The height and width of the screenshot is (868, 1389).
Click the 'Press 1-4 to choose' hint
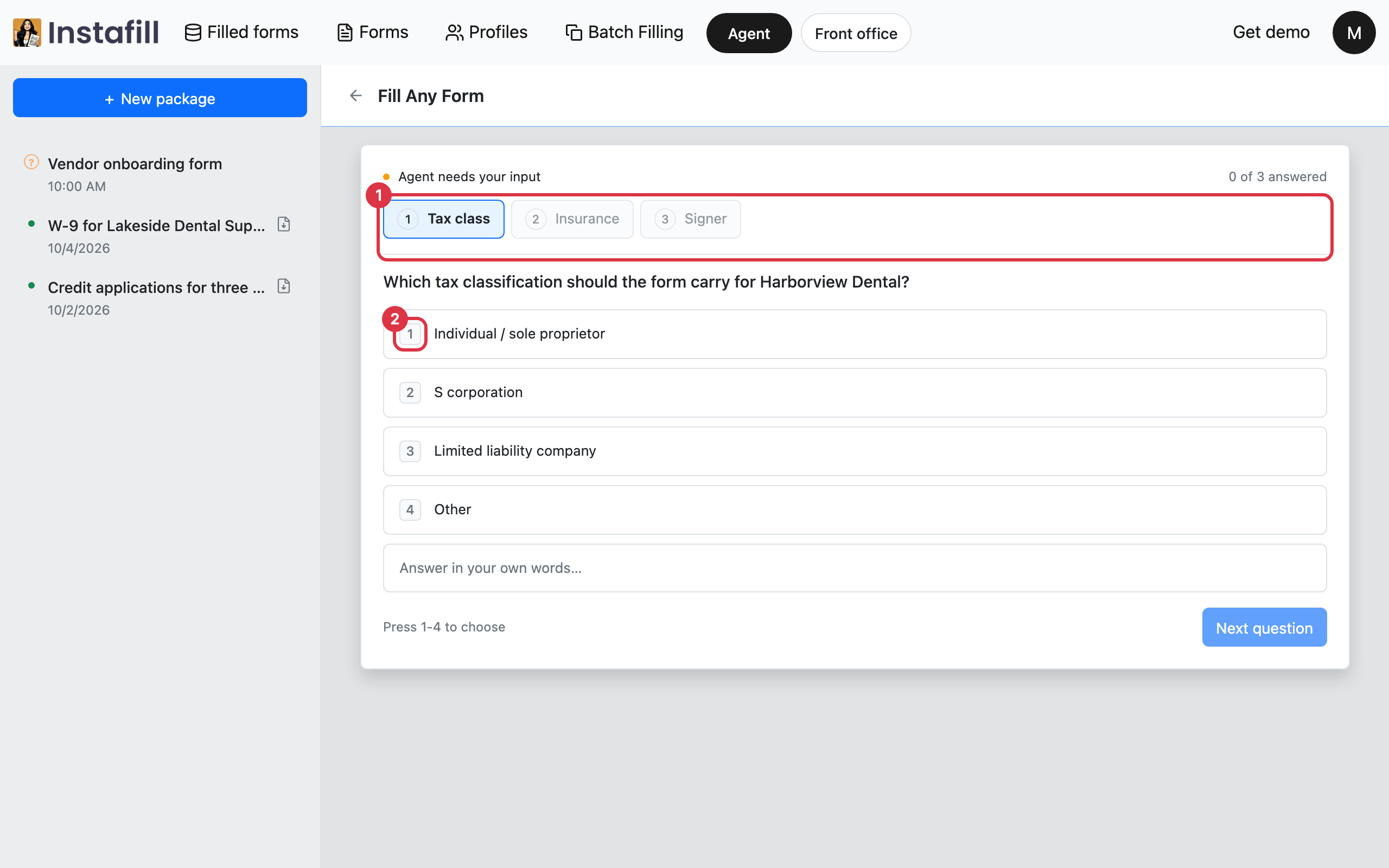[444, 627]
